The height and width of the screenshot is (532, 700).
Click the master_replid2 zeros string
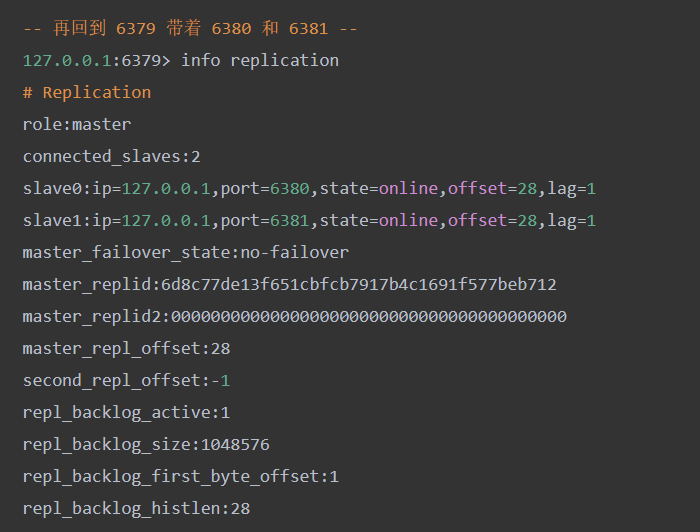369,317
